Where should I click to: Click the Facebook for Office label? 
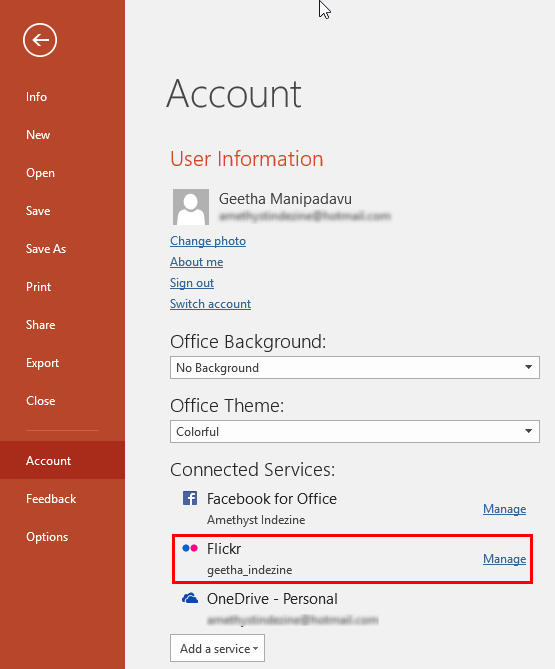click(272, 499)
